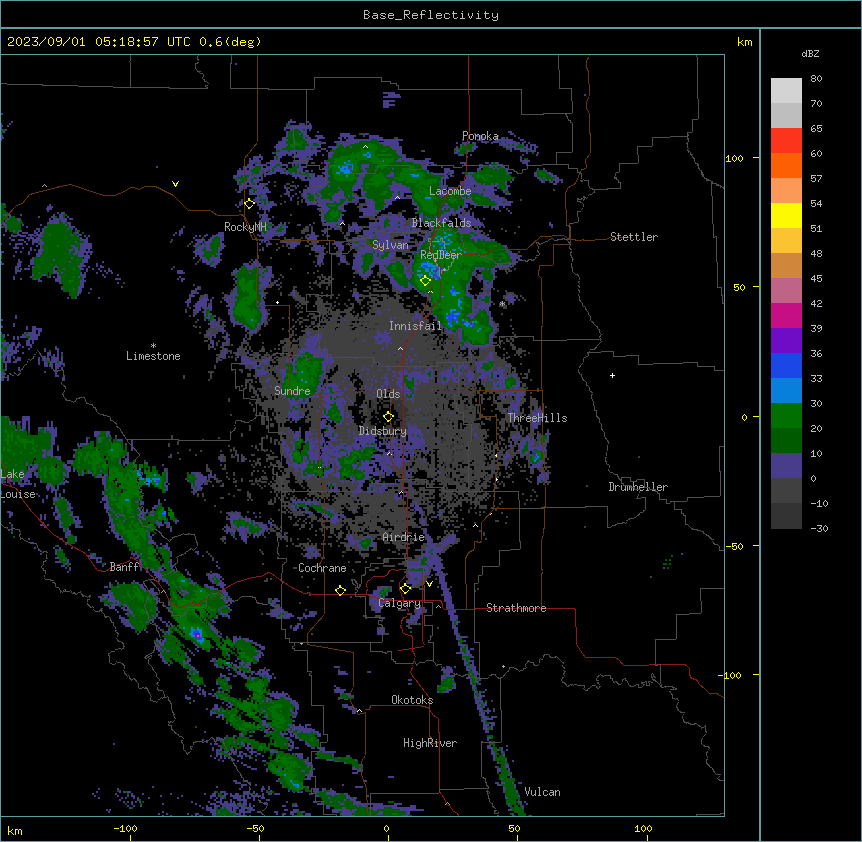This screenshot has width=862, height=842.
Task: Click the km unit label in the bottom left corner
Action: point(15,831)
